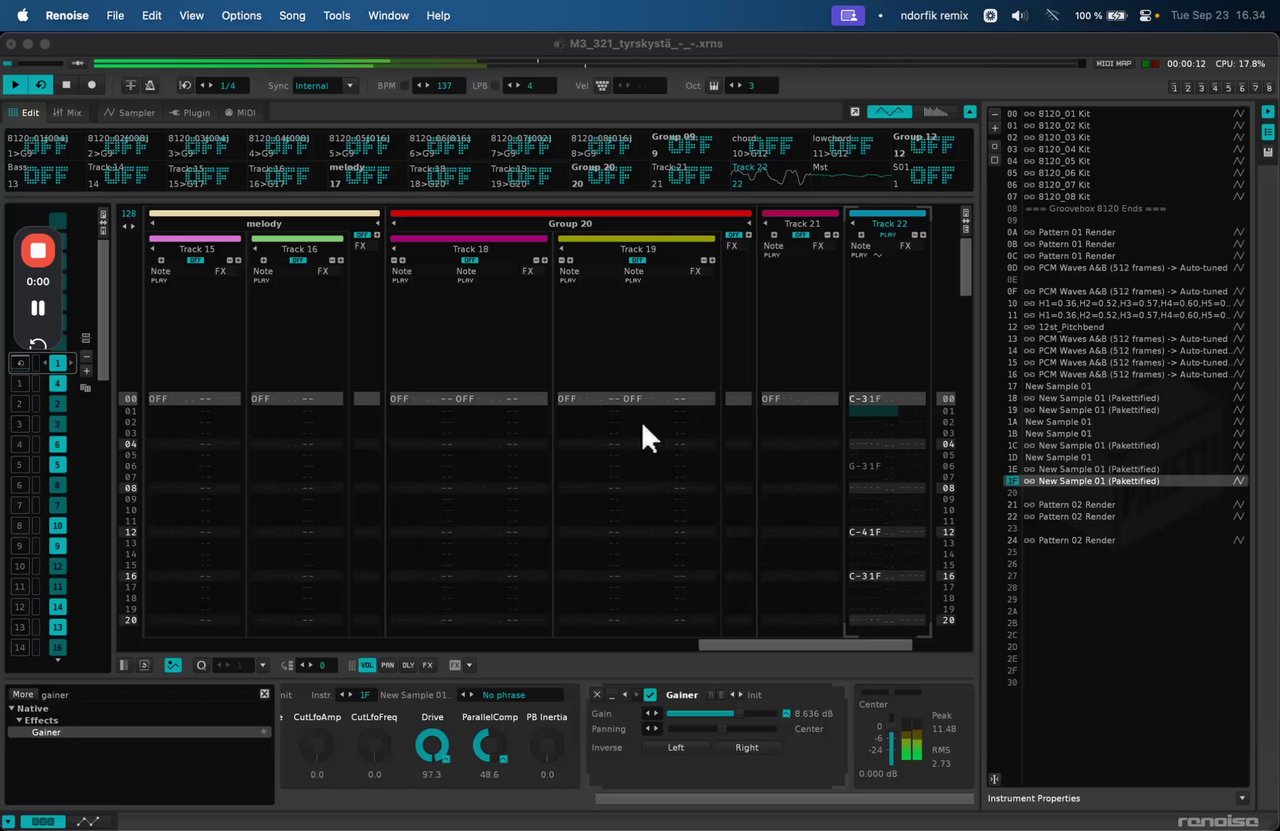Click the More button in device search
Viewport: 1280px width, 831px height.
tap(22, 694)
